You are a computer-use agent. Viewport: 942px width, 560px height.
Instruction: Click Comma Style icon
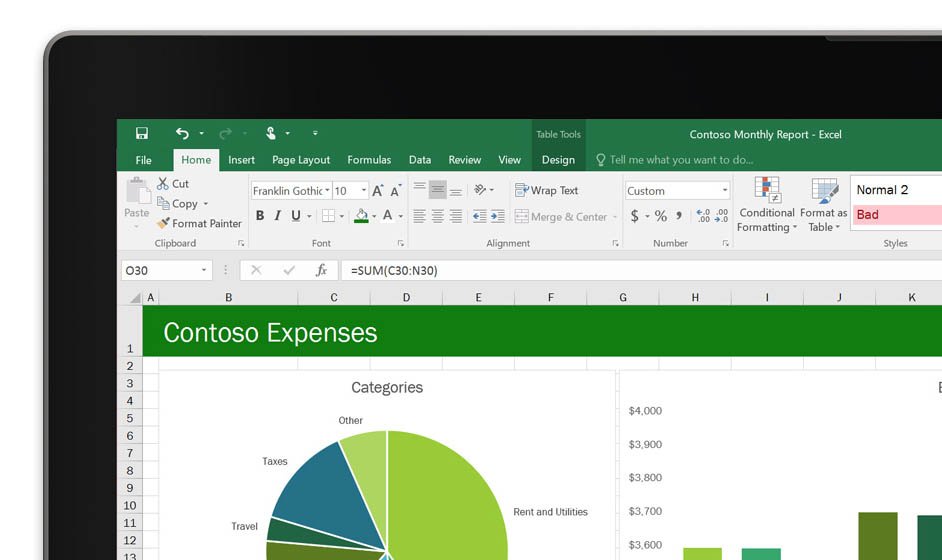click(679, 216)
